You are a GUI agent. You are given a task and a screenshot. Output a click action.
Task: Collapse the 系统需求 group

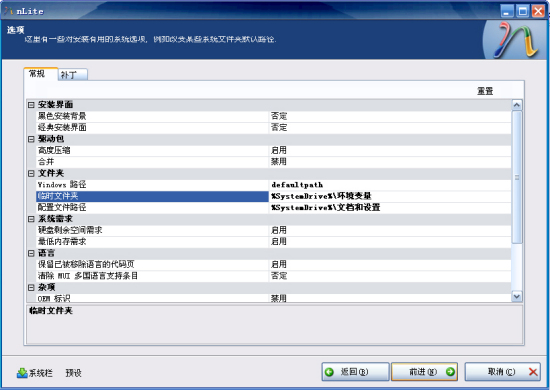pos(31,219)
